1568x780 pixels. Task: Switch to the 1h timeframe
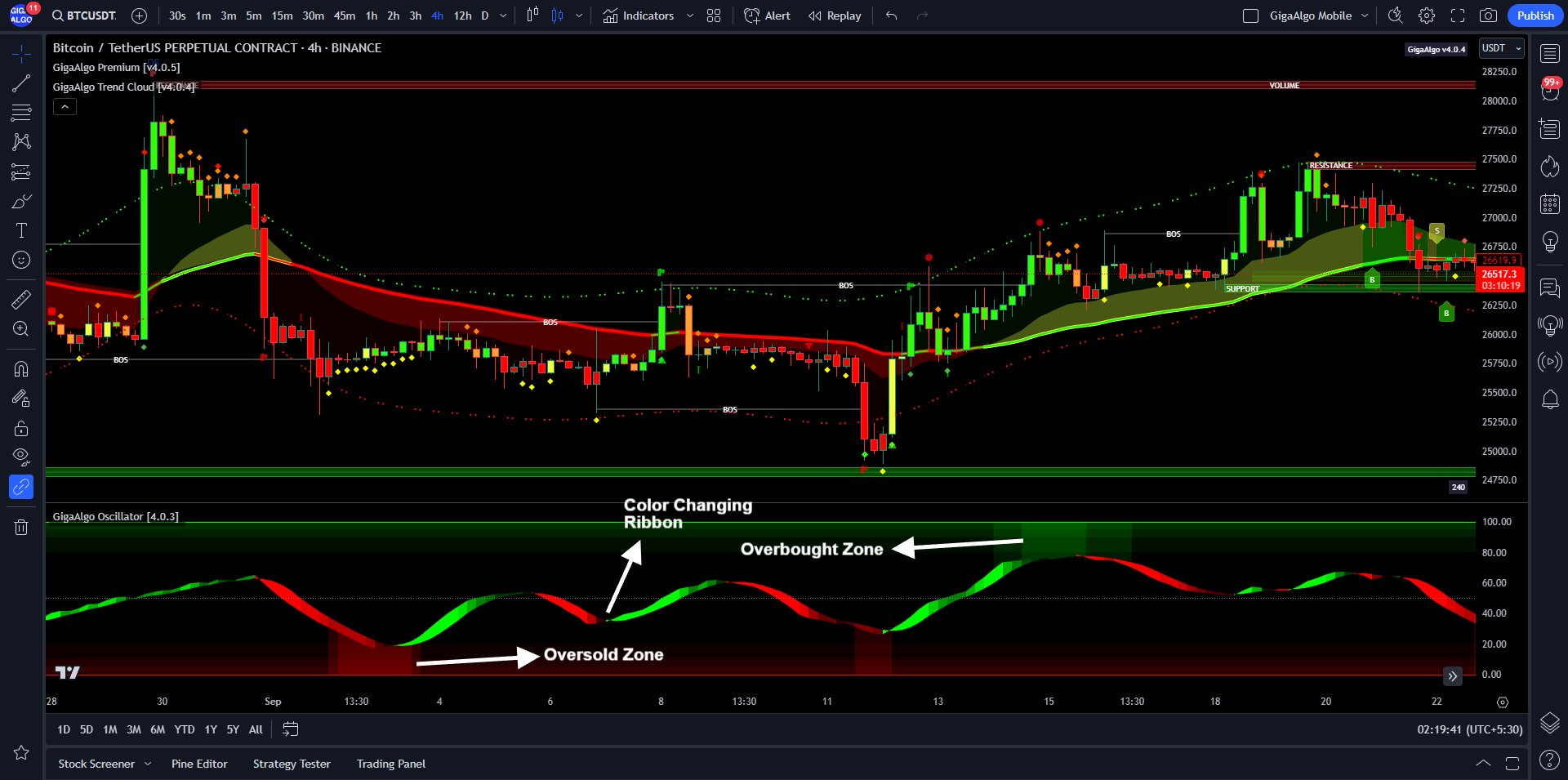[x=372, y=16]
